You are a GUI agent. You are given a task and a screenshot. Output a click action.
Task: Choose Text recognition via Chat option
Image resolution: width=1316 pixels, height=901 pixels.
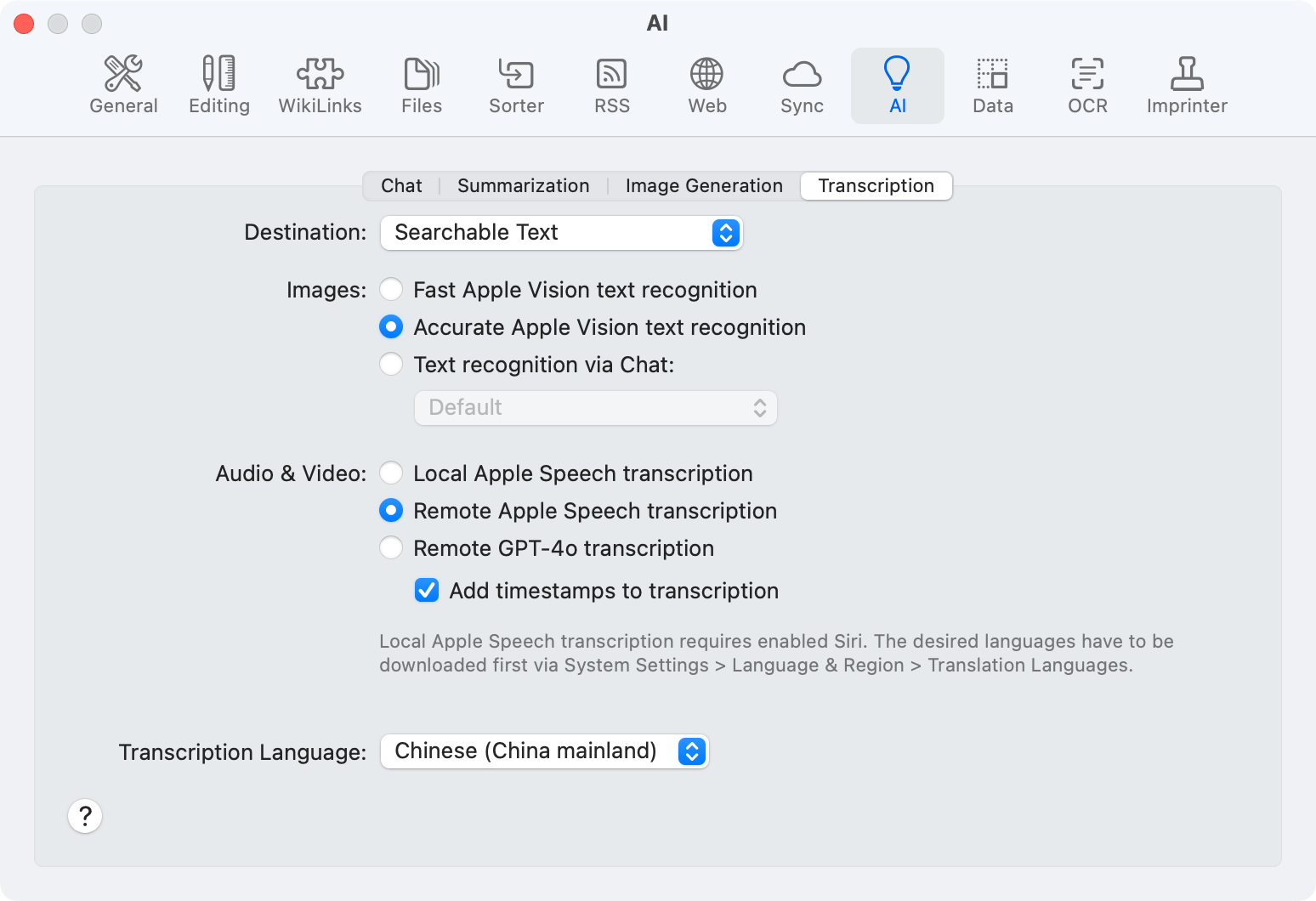[x=391, y=365]
